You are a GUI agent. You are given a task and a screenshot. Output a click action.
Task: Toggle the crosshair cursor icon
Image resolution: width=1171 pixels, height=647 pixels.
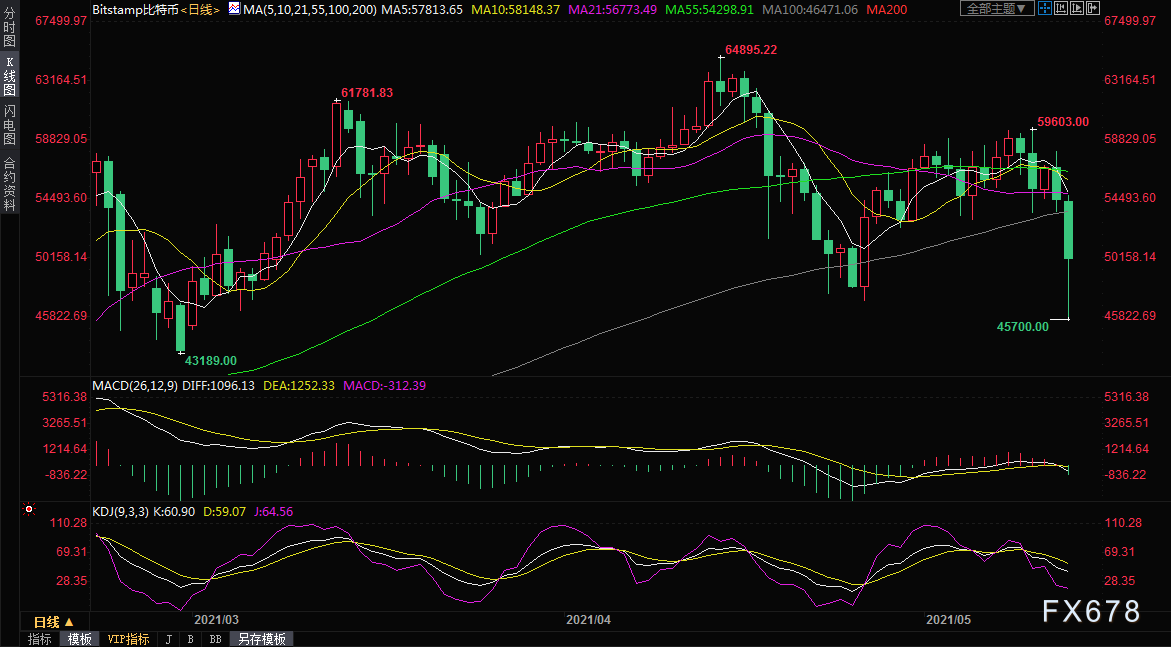pos(1045,8)
